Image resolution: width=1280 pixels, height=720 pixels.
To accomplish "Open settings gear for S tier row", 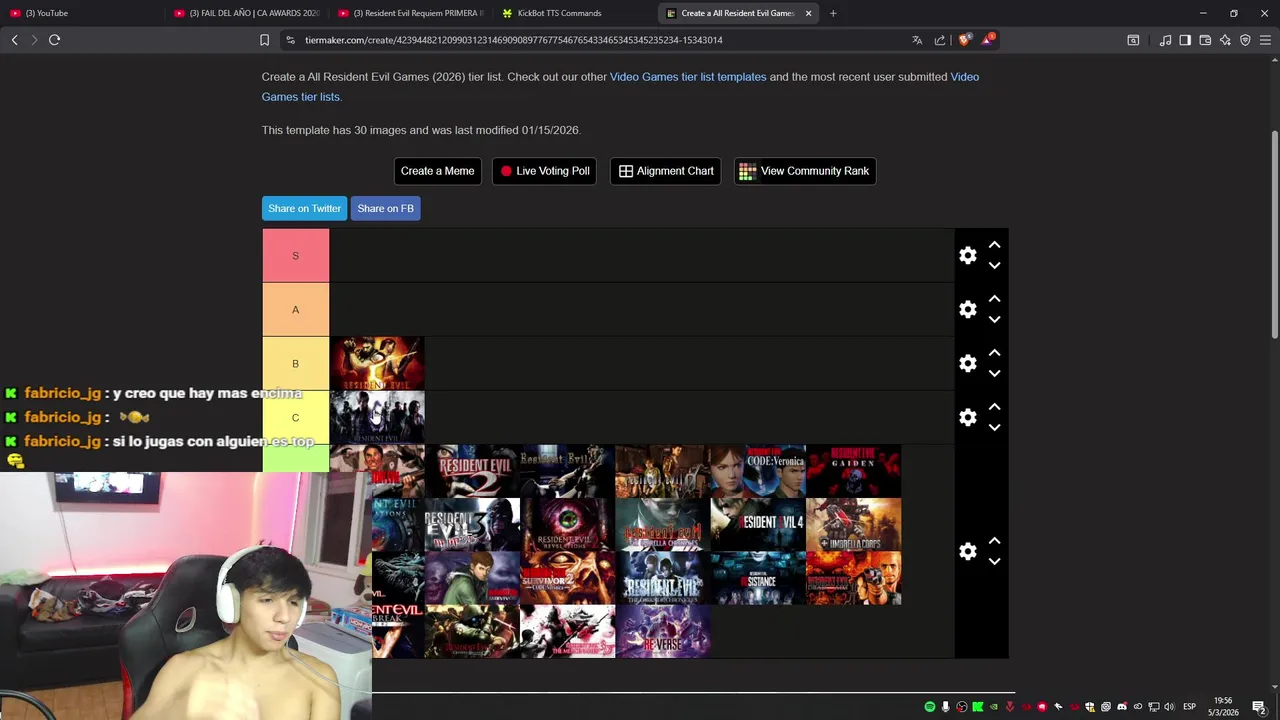I will (x=967, y=256).
